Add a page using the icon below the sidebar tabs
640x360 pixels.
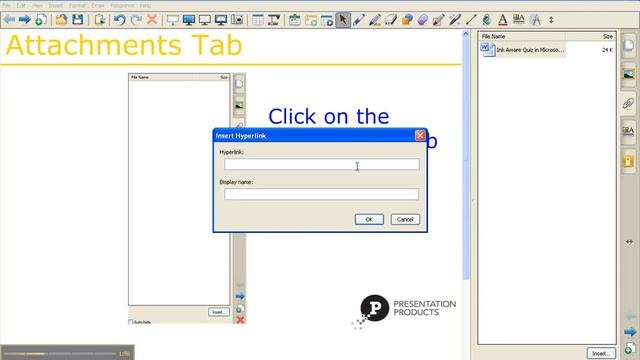pyautogui.click(x=630, y=348)
